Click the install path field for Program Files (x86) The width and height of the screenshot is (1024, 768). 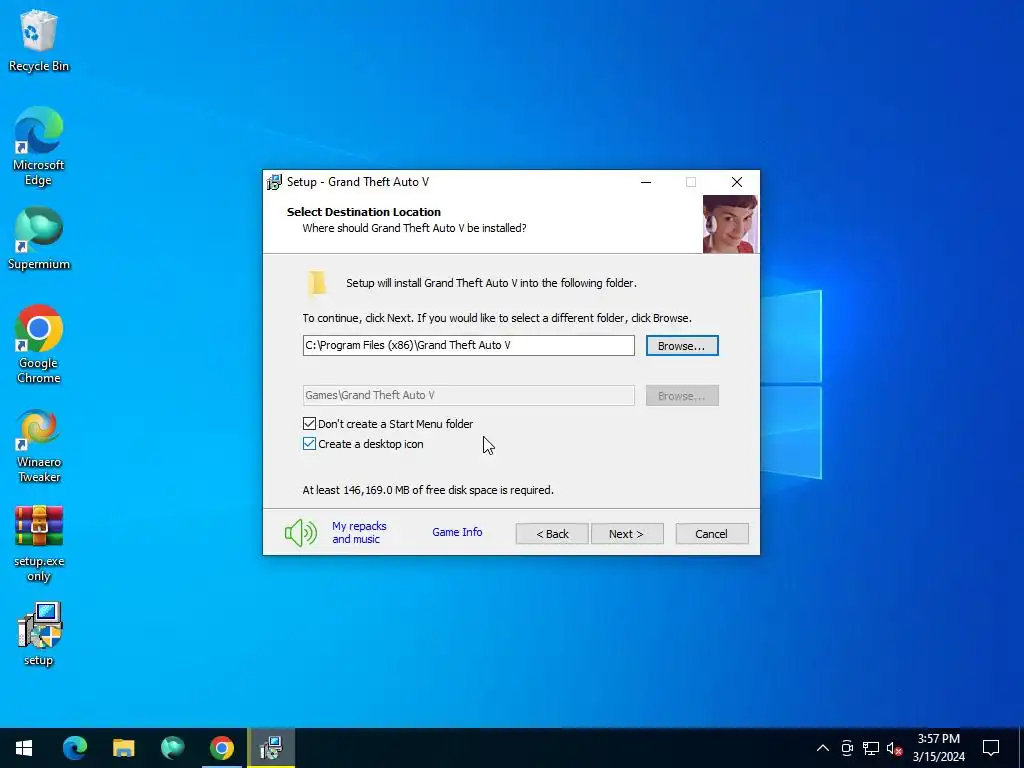tap(468, 345)
